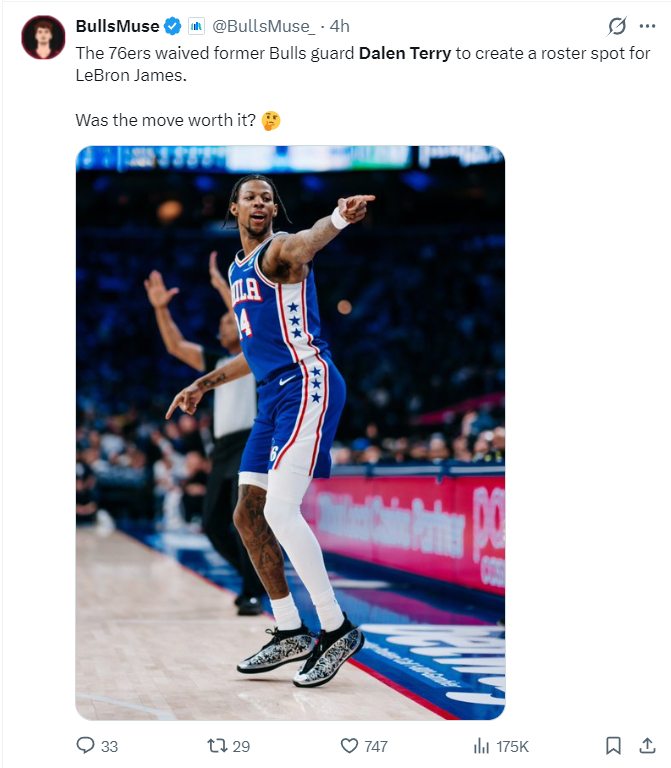Like the post with heart icon
This screenshot has width=671, height=768.
point(349,746)
